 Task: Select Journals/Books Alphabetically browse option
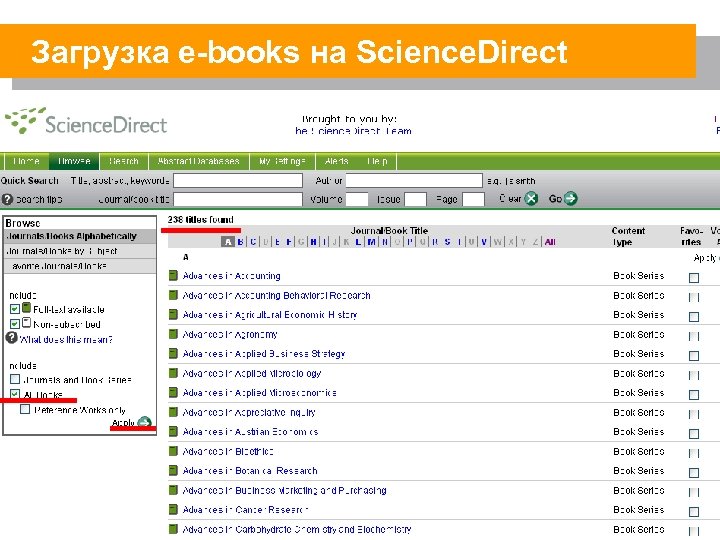[x=80, y=236]
